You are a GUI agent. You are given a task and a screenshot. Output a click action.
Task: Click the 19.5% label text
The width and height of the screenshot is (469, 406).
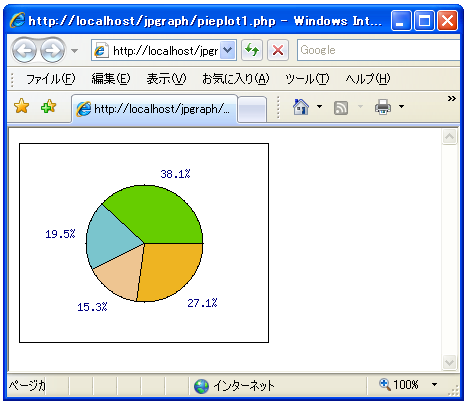coord(60,234)
